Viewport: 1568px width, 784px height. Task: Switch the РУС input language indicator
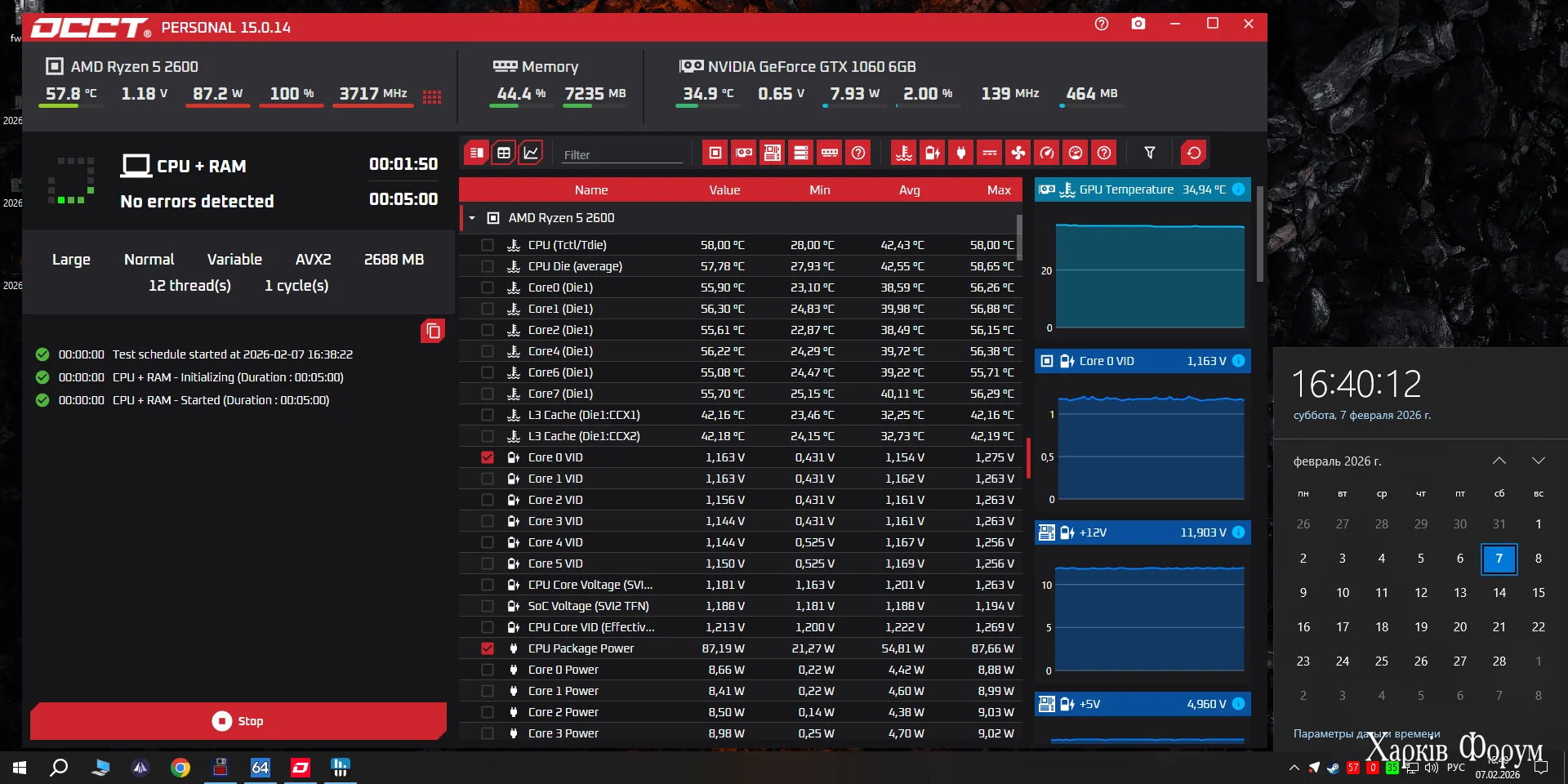pos(1455,768)
